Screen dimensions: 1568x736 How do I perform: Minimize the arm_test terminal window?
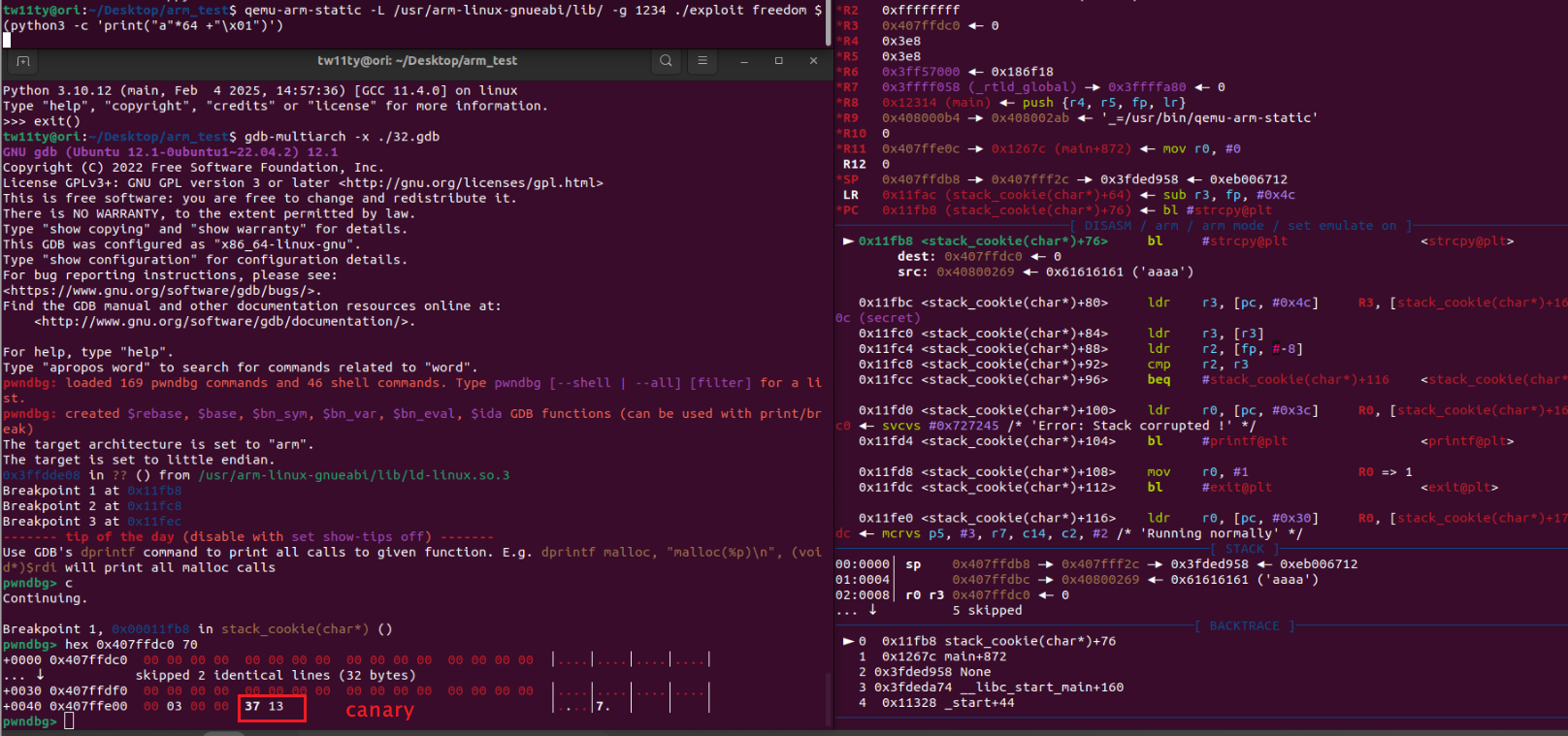(x=744, y=61)
